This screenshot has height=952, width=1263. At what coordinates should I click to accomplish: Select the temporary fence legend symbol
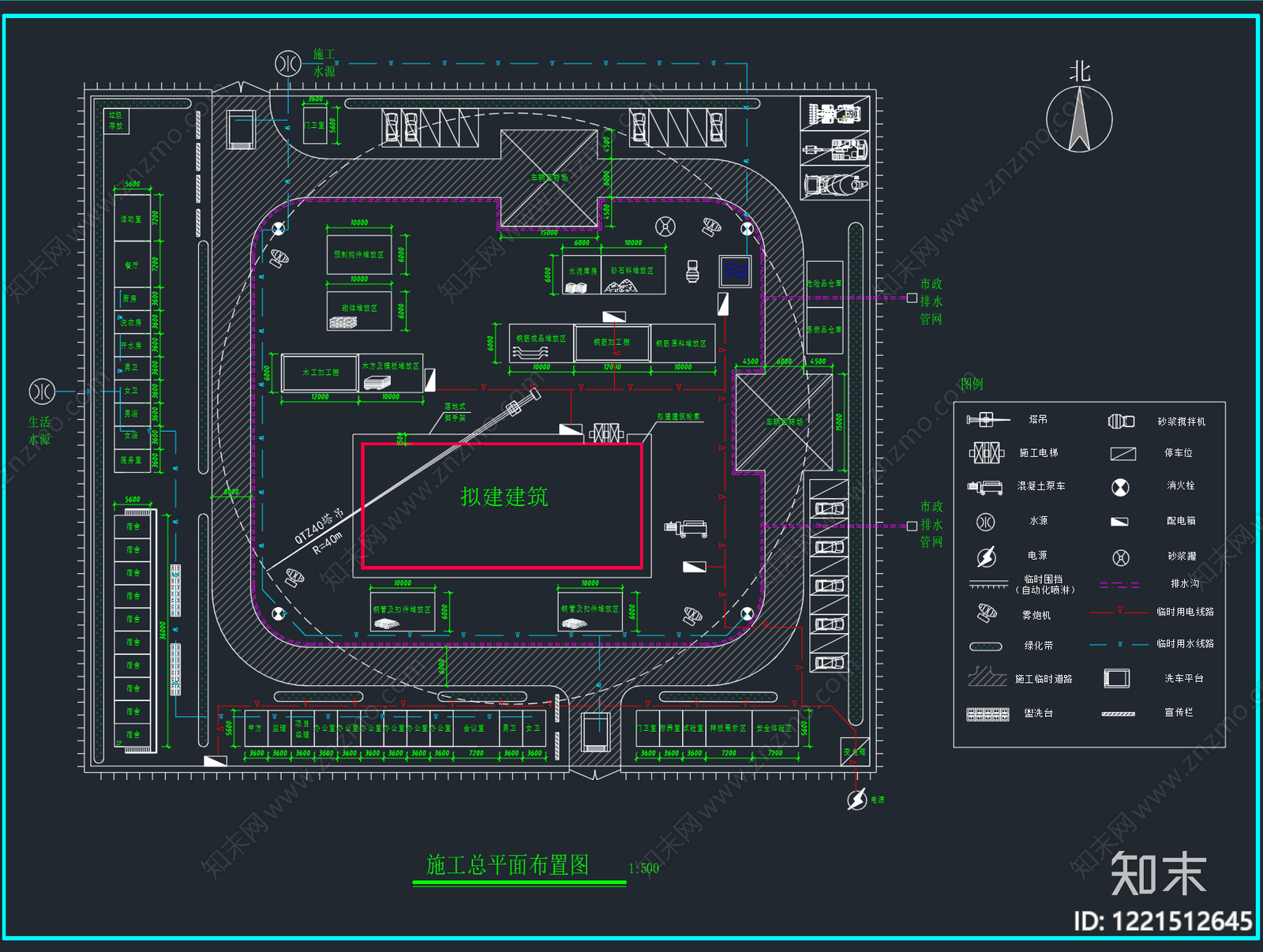988,584
